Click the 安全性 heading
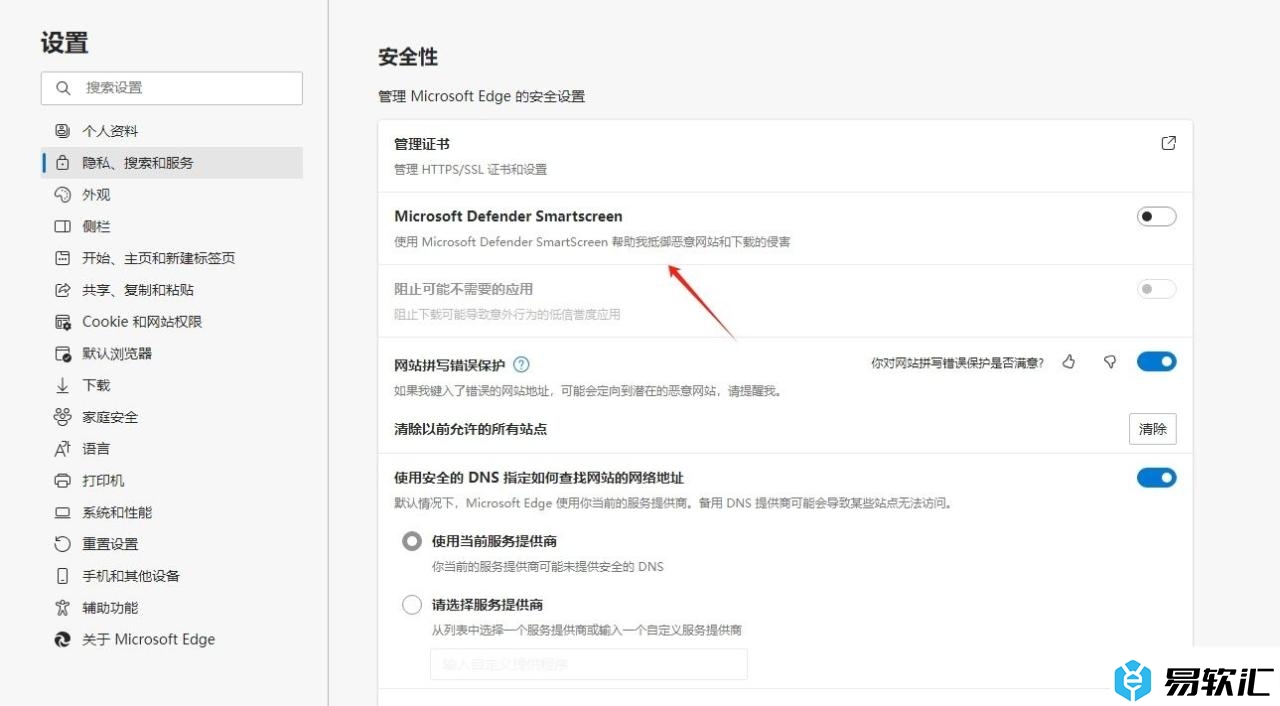This screenshot has width=1280, height=706. coord(408,57)
